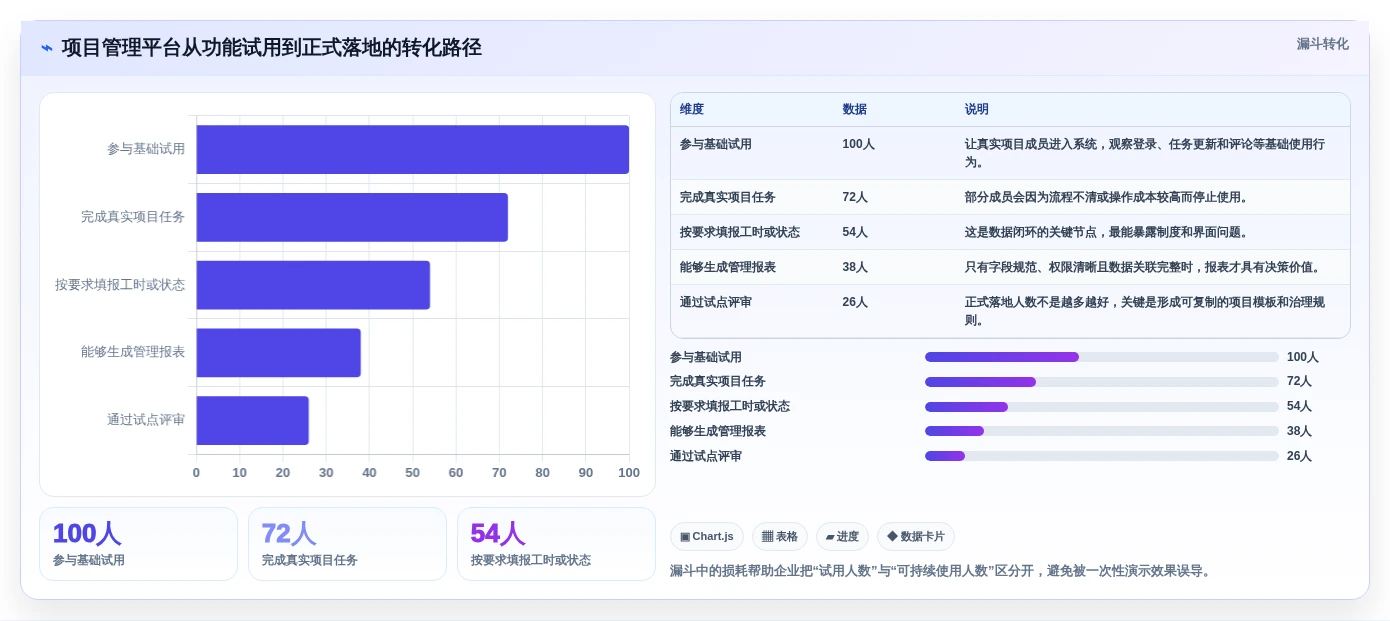Click the description starting 部分成员会因为流程不清
Screen dimensions: 1390x621
click(1108, 197)
